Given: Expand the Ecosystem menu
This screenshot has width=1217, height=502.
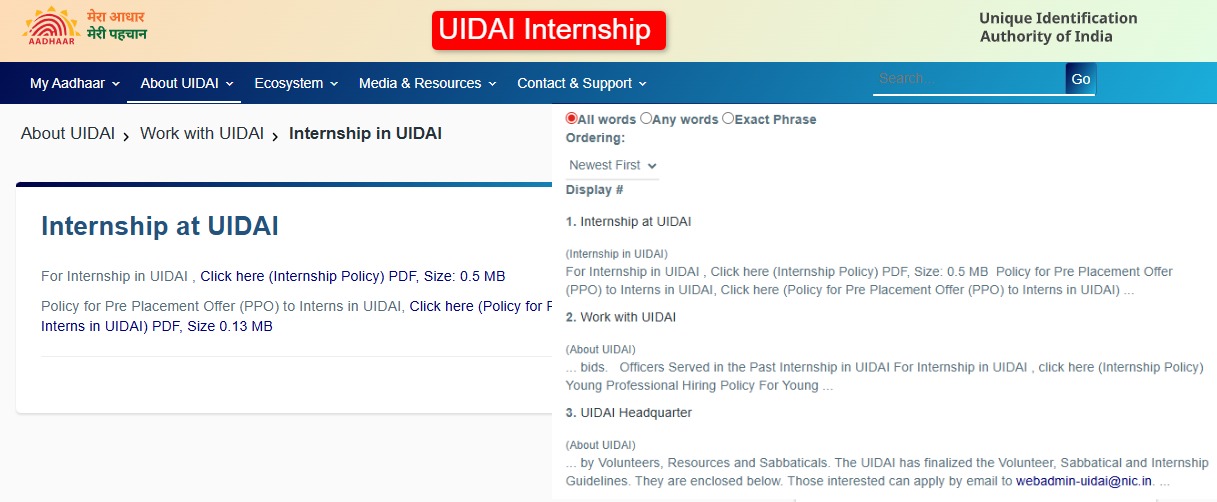Looking at the screenshot, I should click(x=296, y=83).
